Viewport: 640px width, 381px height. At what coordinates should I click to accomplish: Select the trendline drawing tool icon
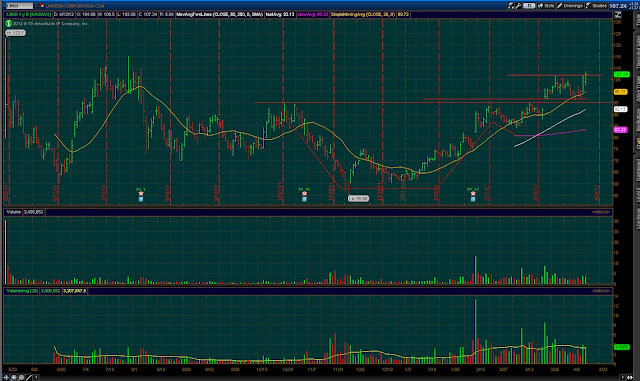click(x=29, y=377)
